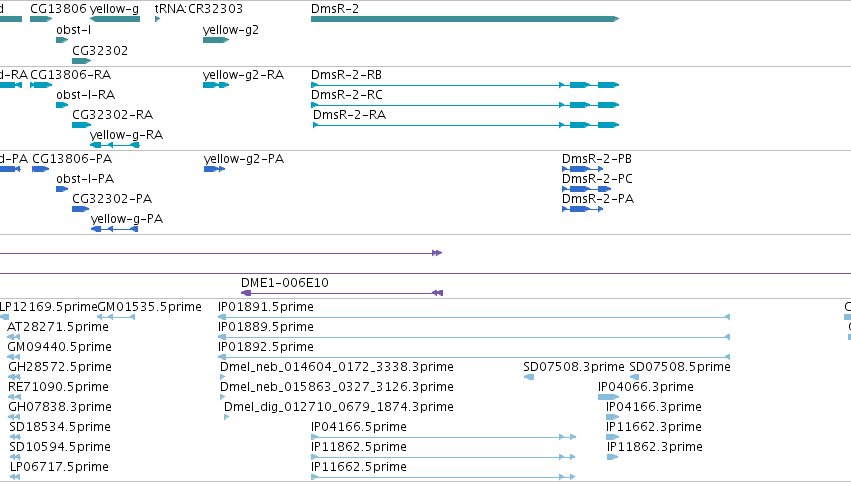Click the CG13806-RA transcript label
The height and width of the screenshot is (482, 851).
[x=71, y=75]
